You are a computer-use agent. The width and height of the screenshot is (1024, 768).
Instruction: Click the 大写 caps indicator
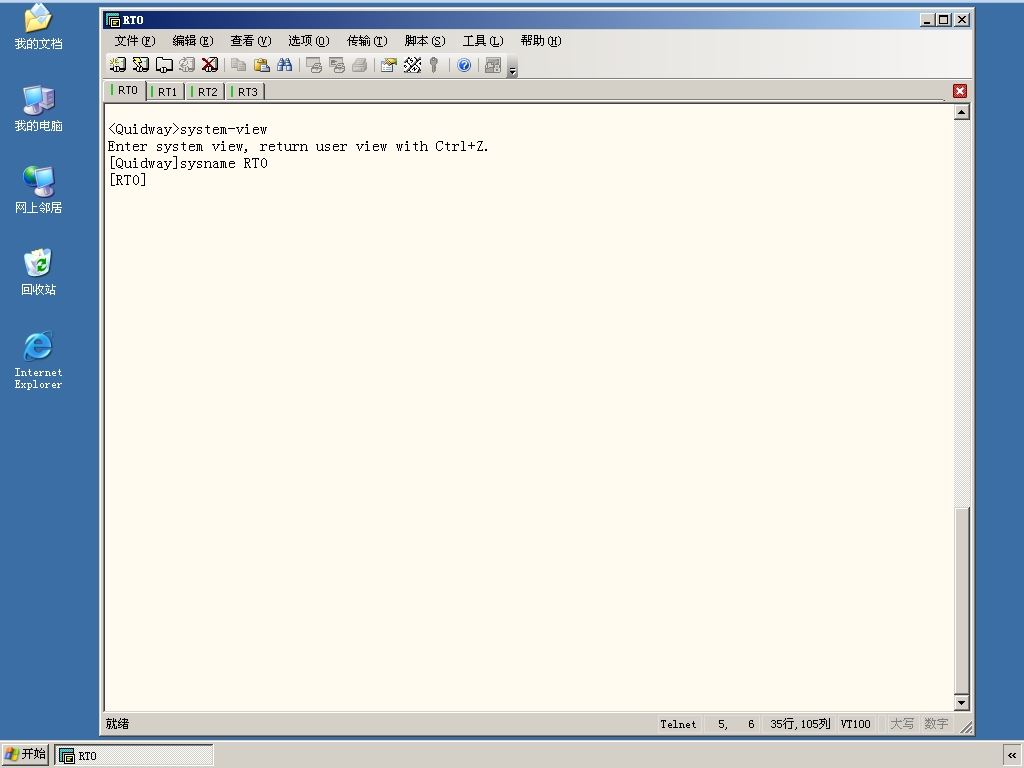tap(902, 724)
